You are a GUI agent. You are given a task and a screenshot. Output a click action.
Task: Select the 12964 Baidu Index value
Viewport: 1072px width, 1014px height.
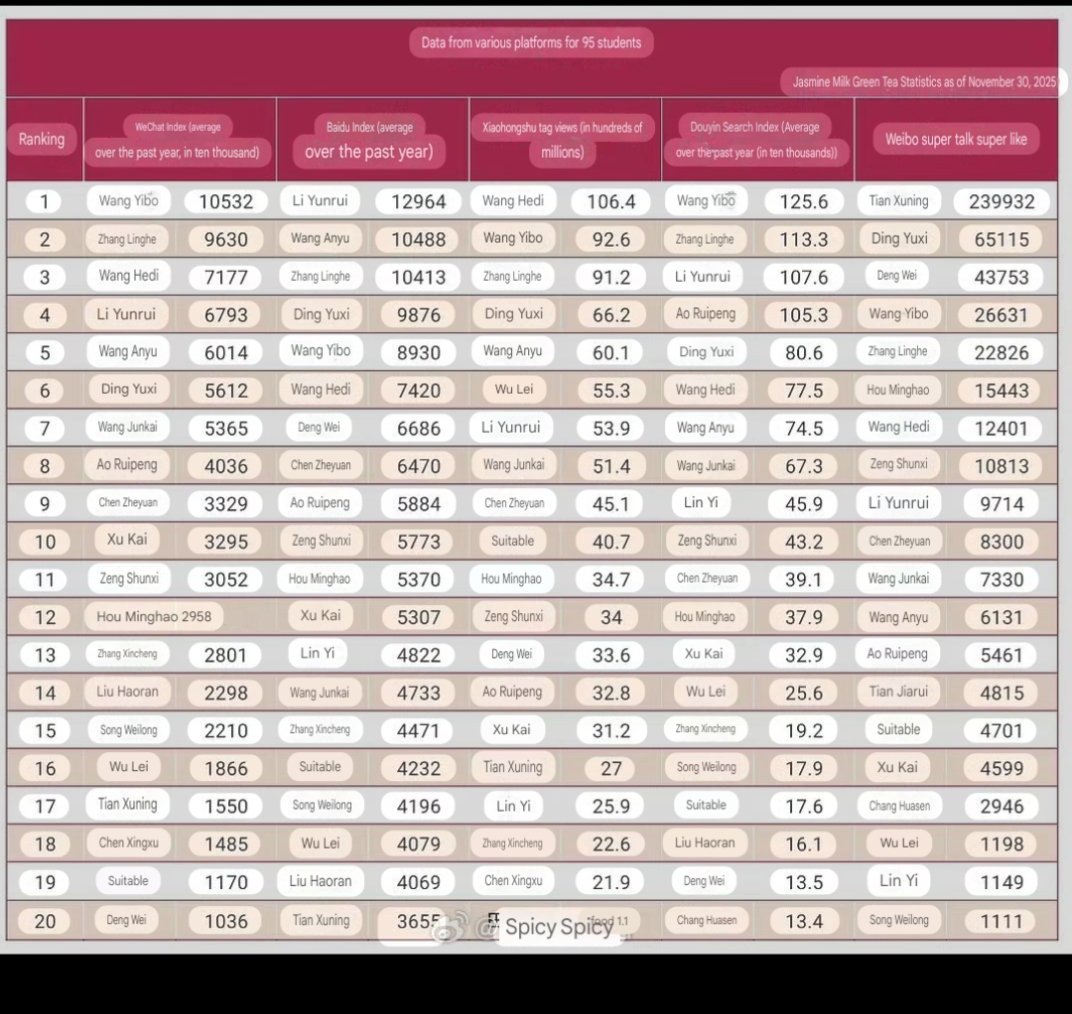[418, 200]
